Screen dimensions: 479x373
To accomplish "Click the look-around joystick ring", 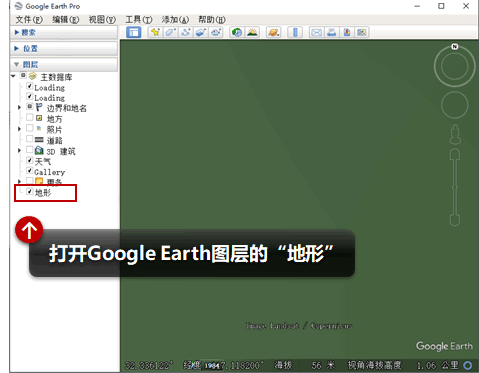I will tap(455, 66).
